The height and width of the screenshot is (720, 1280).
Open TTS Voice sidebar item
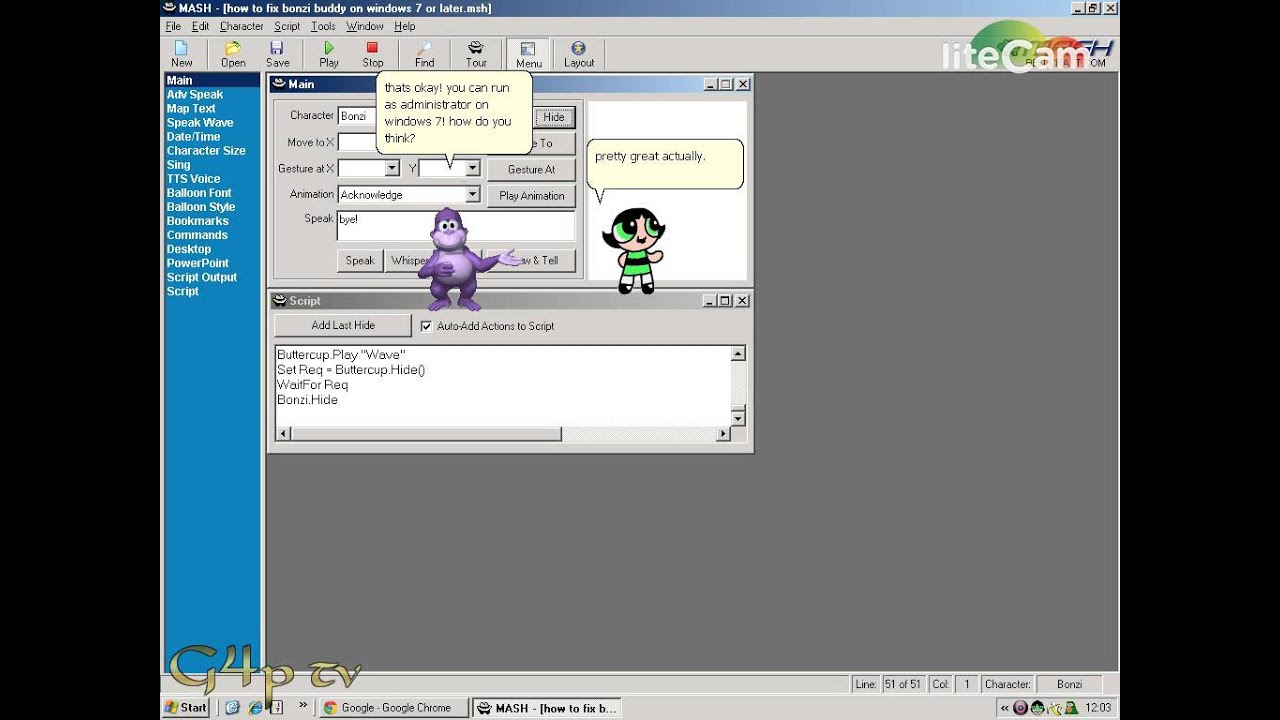click(x=193, y=179)
